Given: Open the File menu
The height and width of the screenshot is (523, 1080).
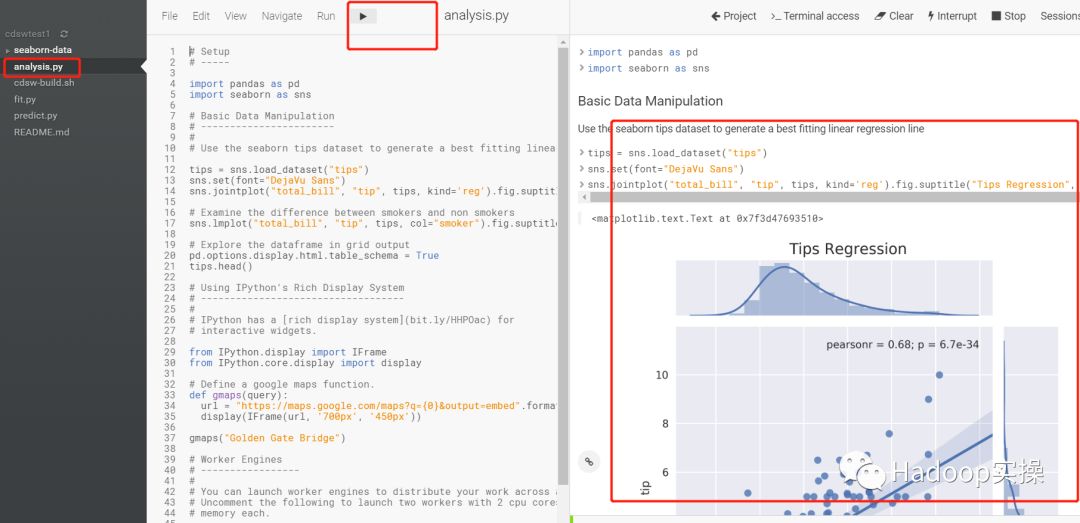Looking at the screenshot, I should tap(169, 16).
